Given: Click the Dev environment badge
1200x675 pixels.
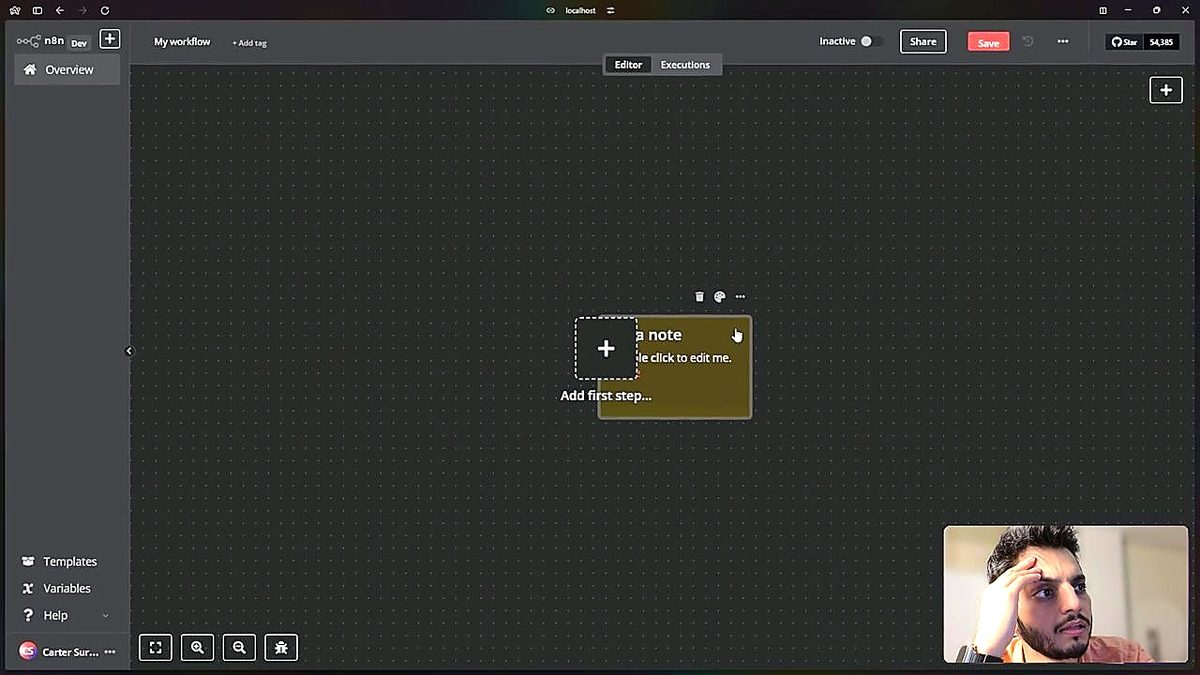Looking at the screenshot, I should pos(79,43).
